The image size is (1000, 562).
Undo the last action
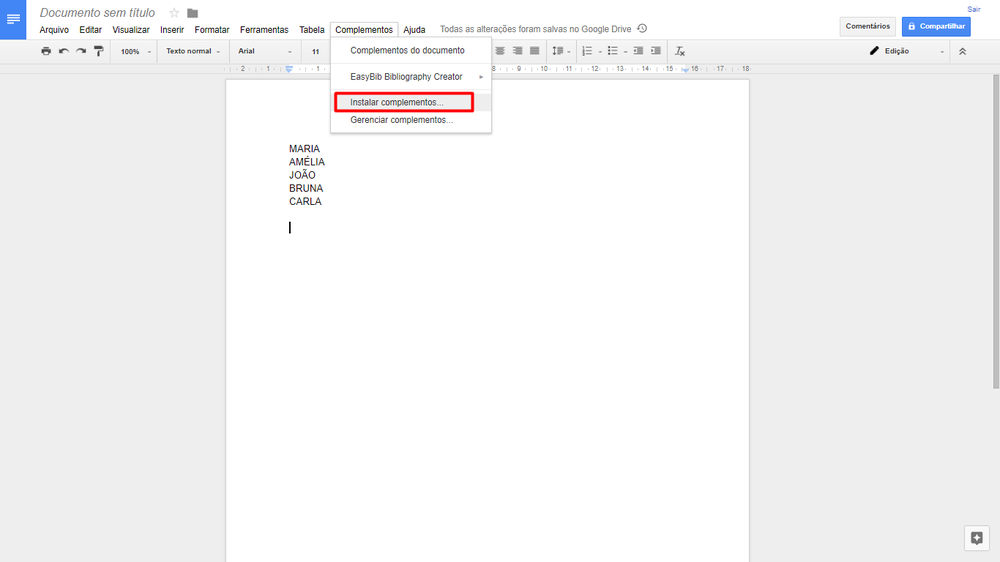(64, 51)
